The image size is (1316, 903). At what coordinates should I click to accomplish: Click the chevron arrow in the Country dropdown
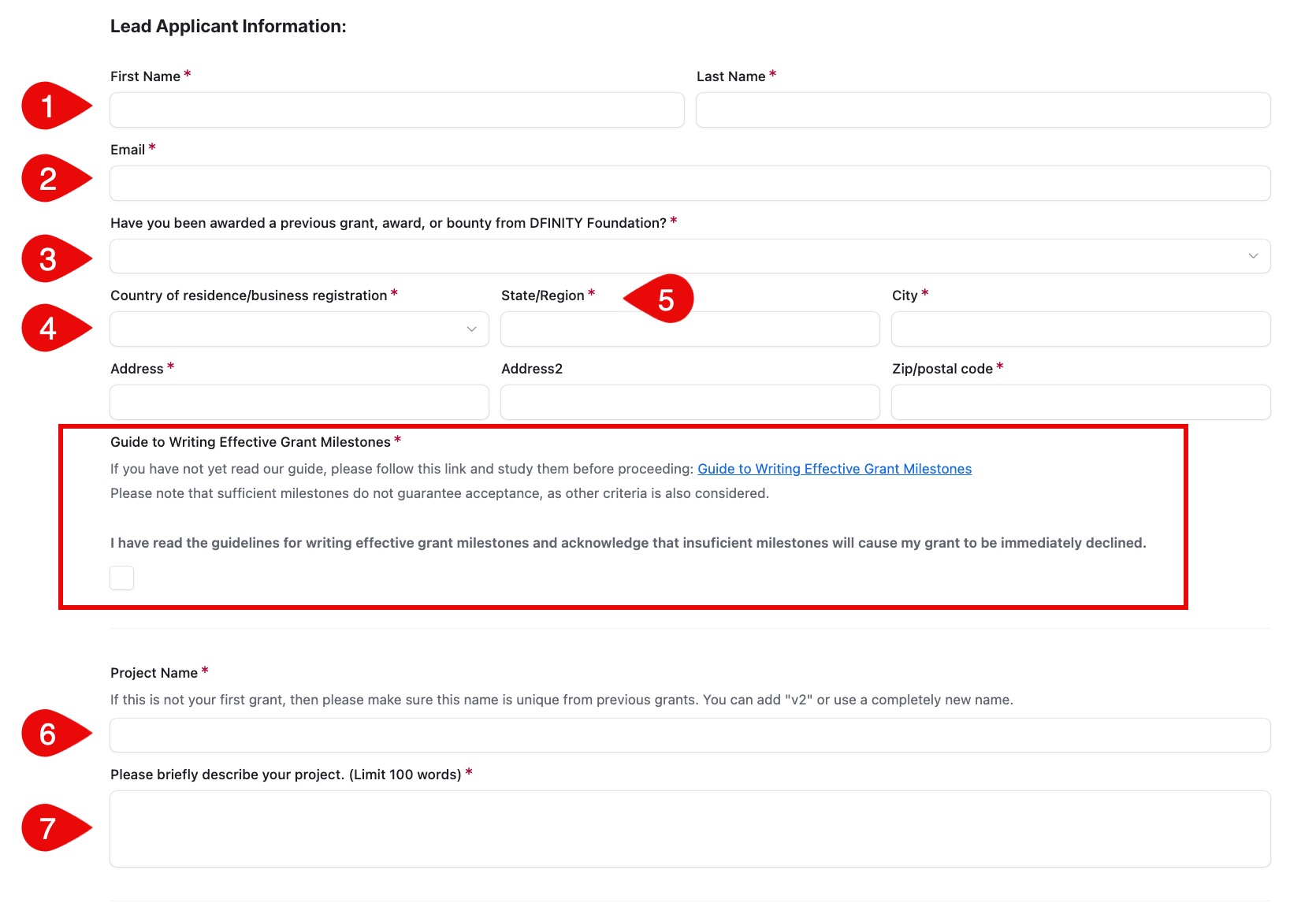471,329
